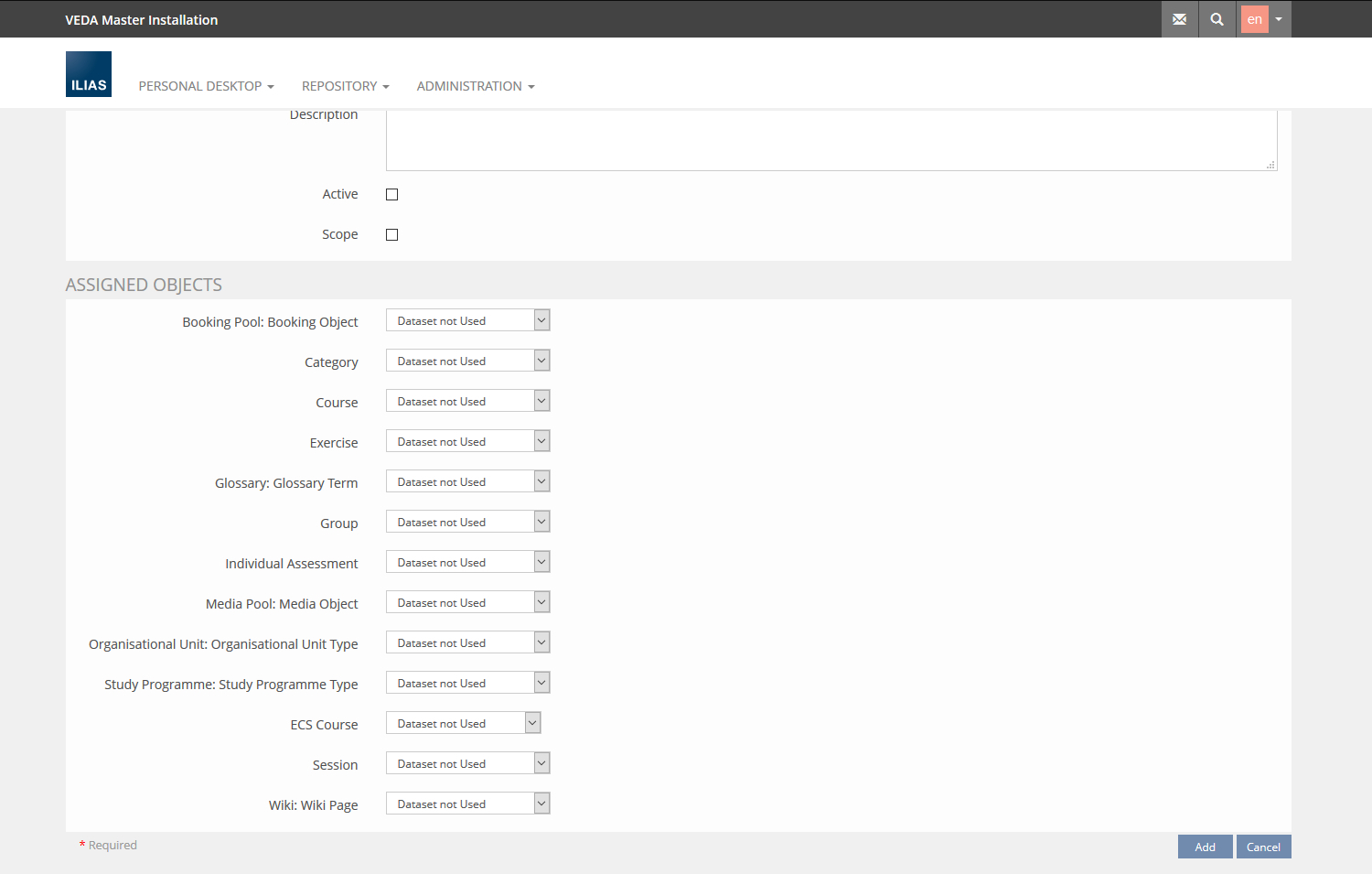Open the 'en' language selector

coord(1265,19)
